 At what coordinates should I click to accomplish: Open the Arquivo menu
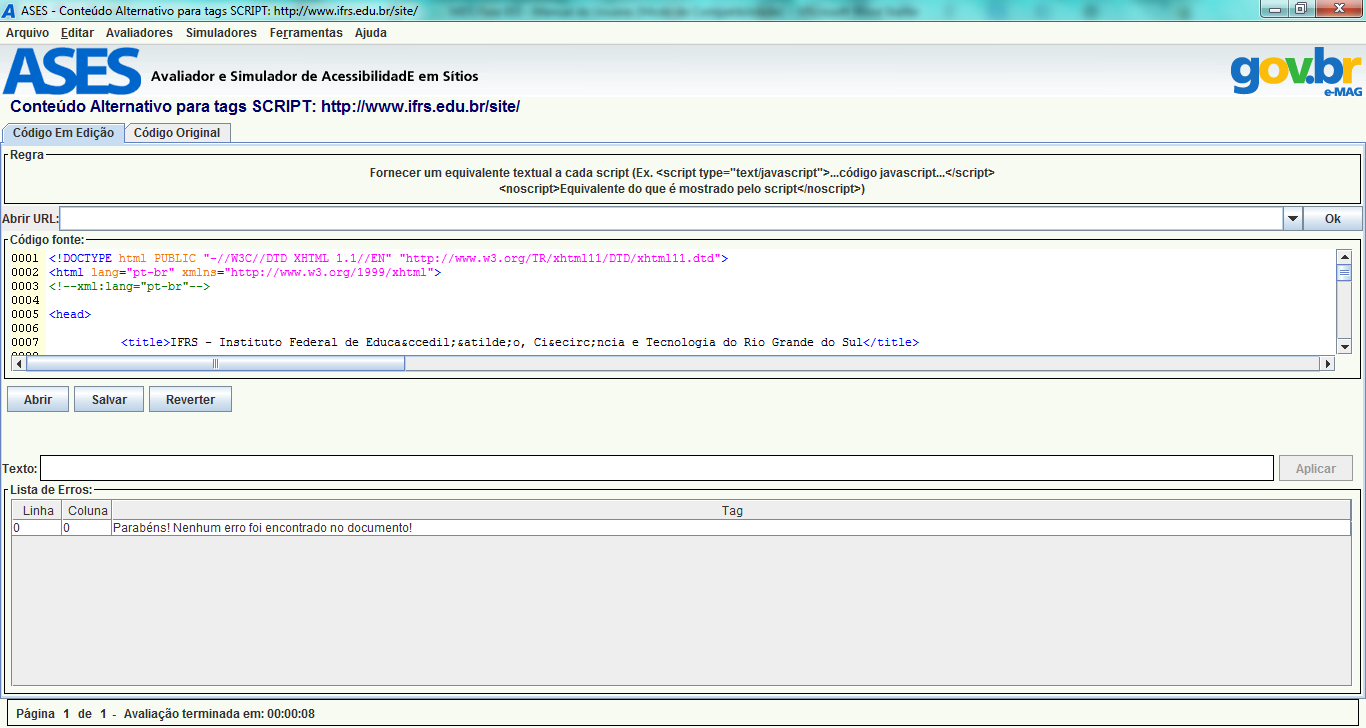click(x=27, y=33)
